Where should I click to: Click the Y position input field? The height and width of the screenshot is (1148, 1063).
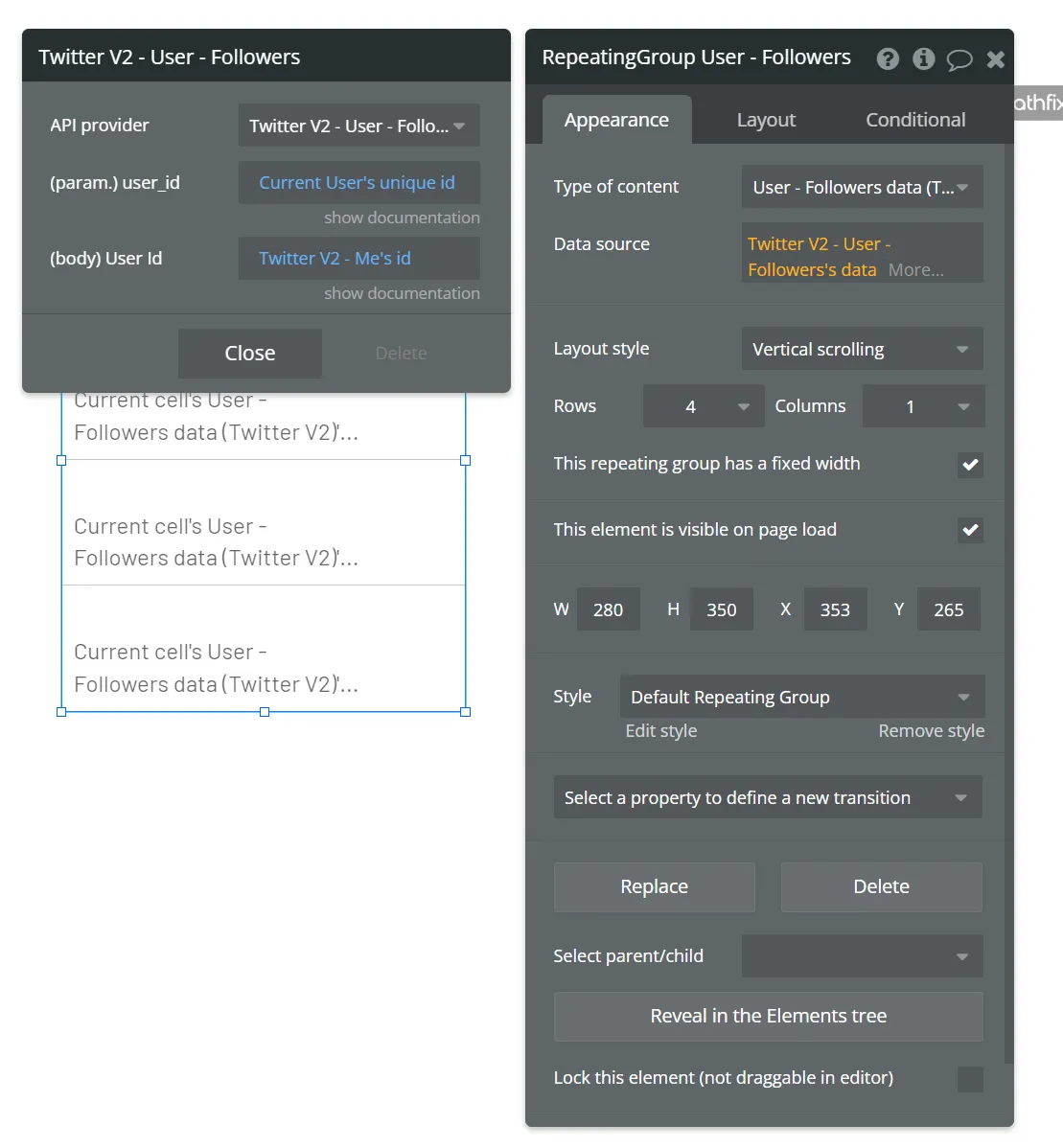click(x=949, y=609)
